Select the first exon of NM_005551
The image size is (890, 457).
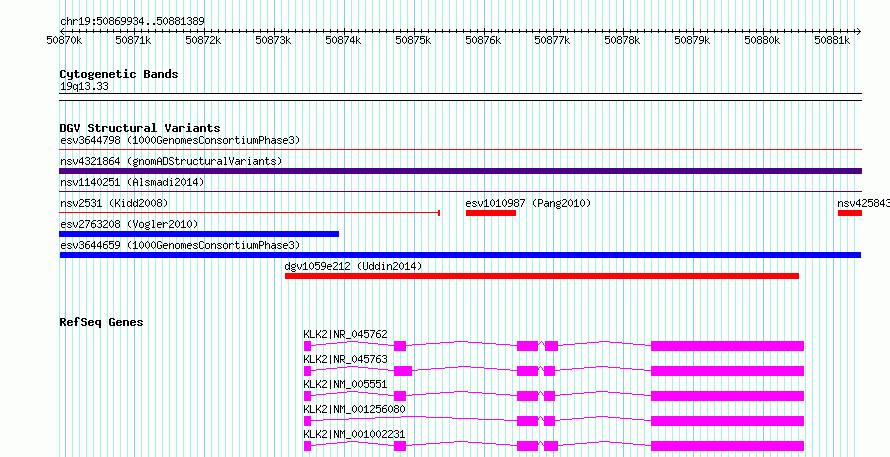tap(307, 396)
